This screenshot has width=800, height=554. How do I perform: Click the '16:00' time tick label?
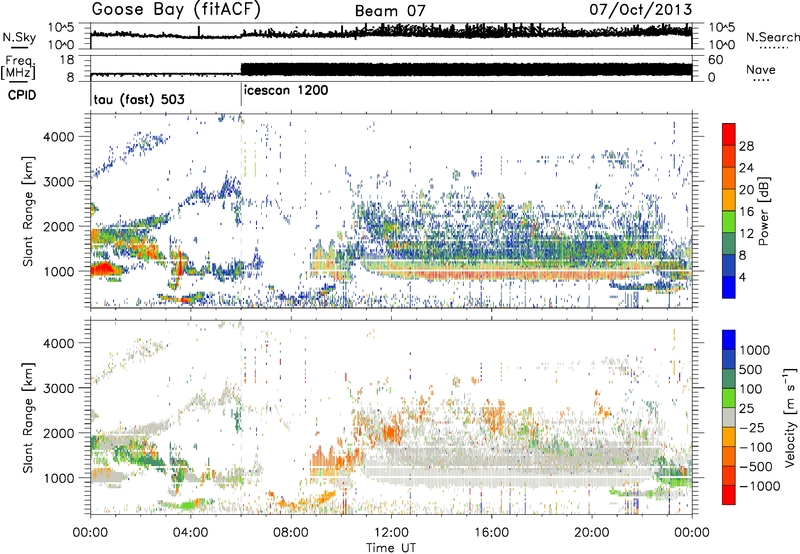pos(491,533)
